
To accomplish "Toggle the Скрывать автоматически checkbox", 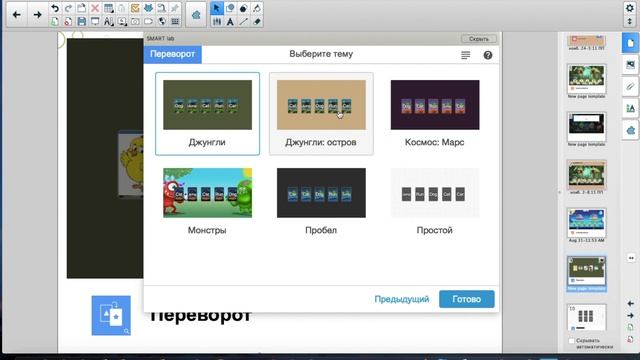I will click(x=572, y=340).
